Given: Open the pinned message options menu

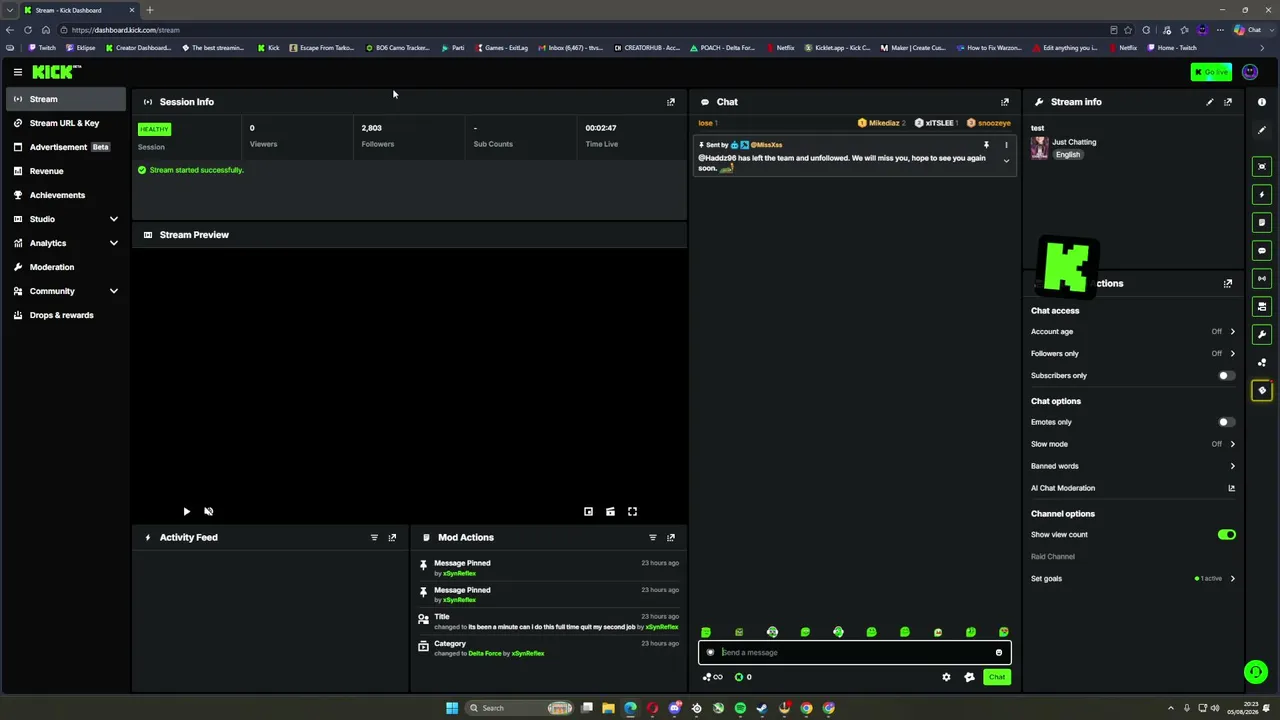Looking at the screenshot, I should [1006, 145].
